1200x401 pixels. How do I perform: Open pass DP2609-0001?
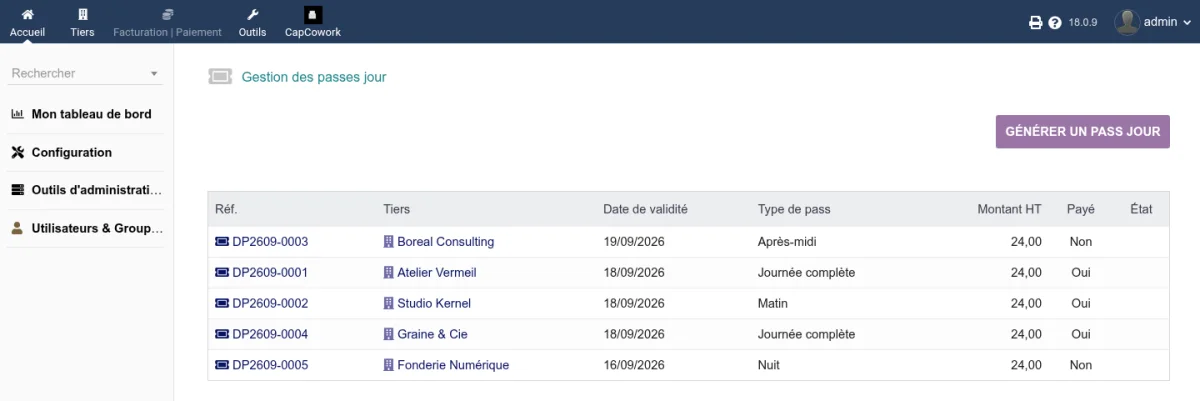[270, 272]
